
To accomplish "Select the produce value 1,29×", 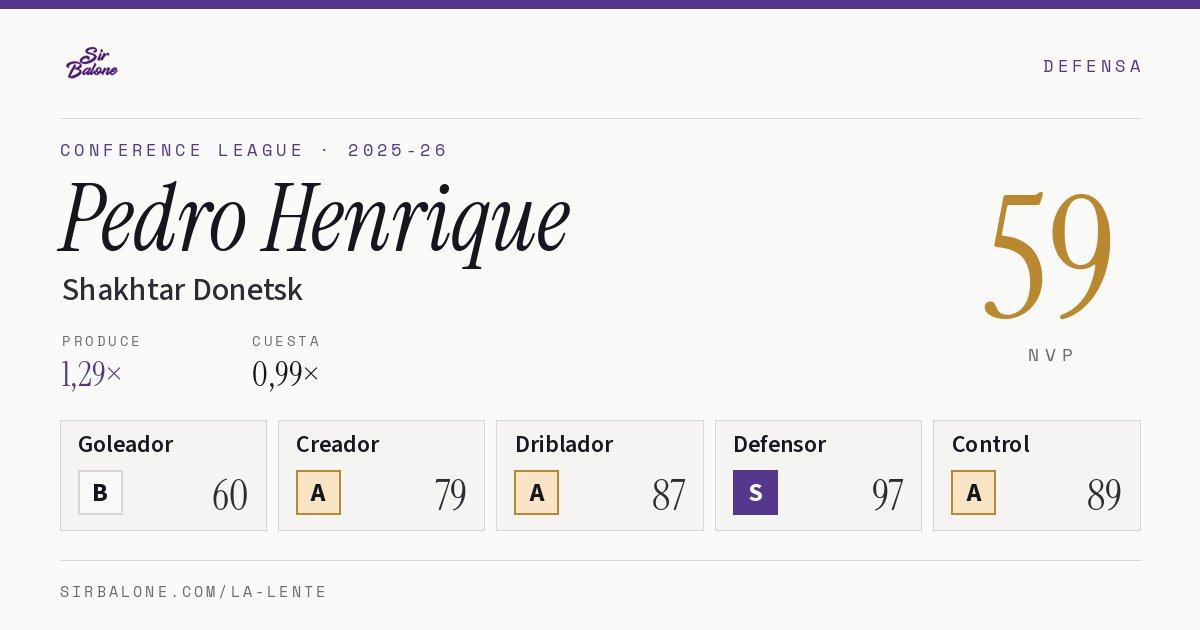I will tap(92, 374).
